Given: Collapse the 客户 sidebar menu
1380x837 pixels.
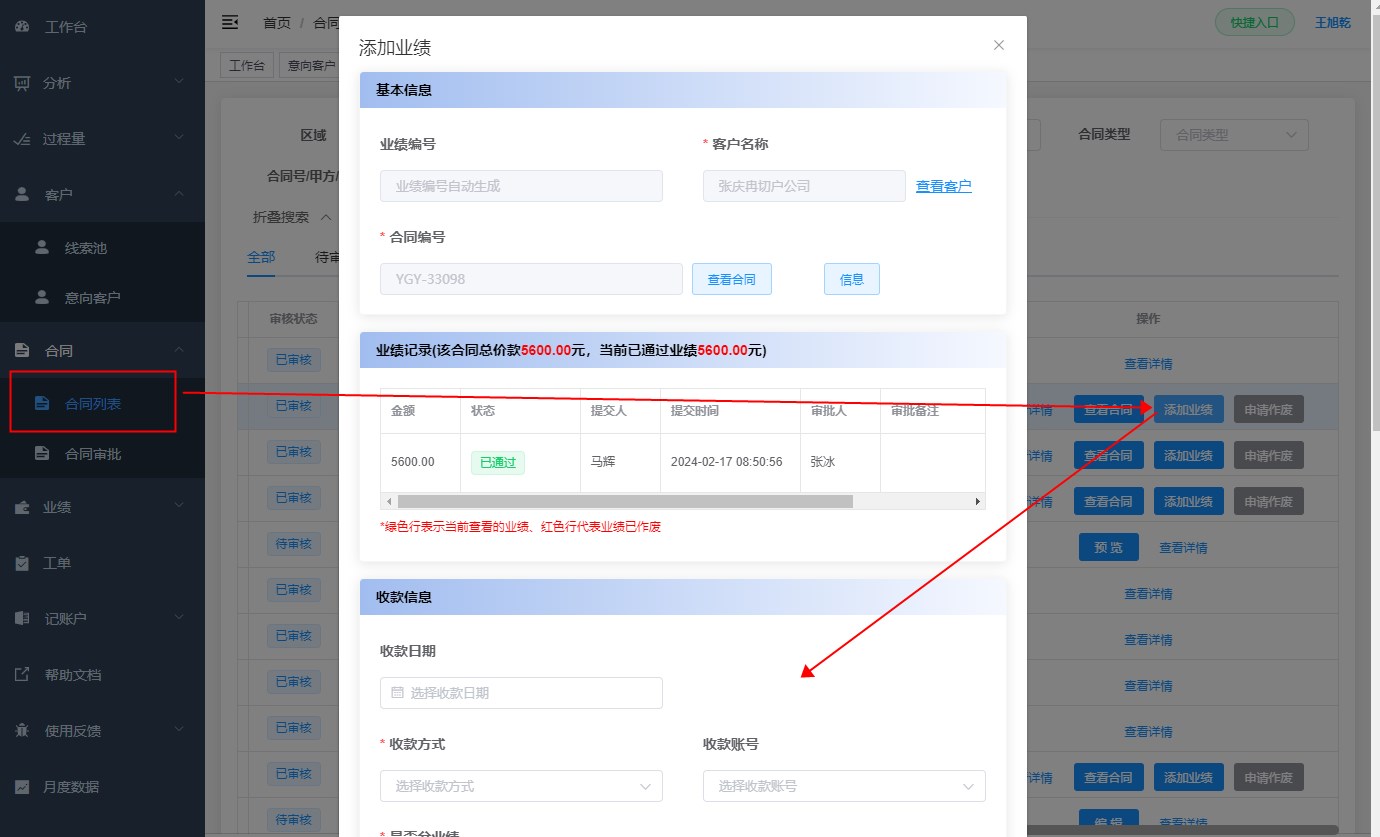Looking at the screenshot, I should point(178,193).
